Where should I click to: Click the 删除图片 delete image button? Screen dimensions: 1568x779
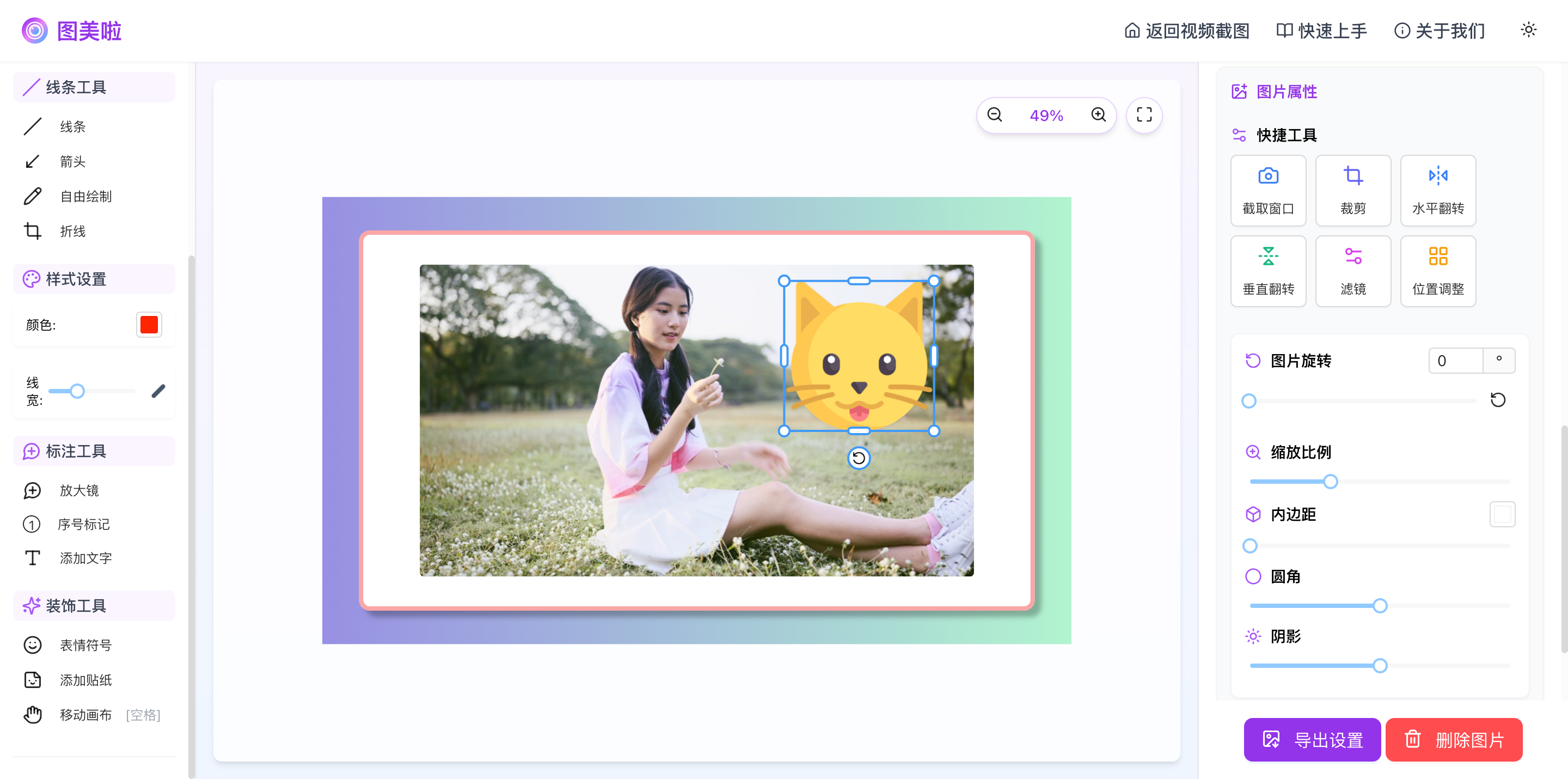click(x=1454, y=739)
